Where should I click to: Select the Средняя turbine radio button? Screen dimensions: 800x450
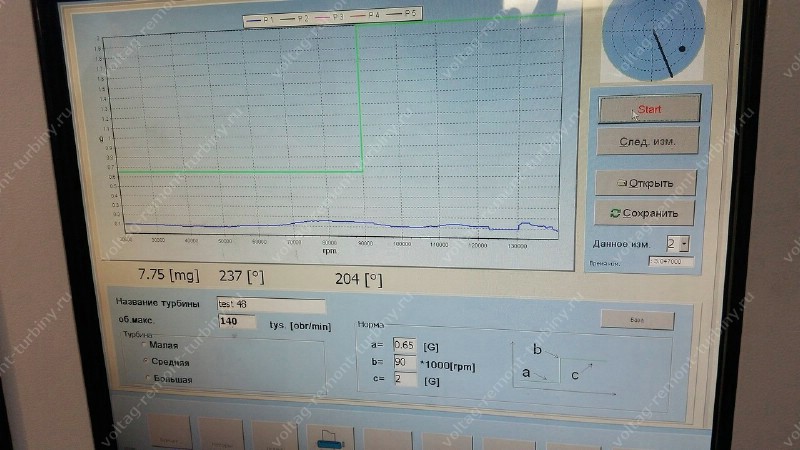(x=148, y=361)
